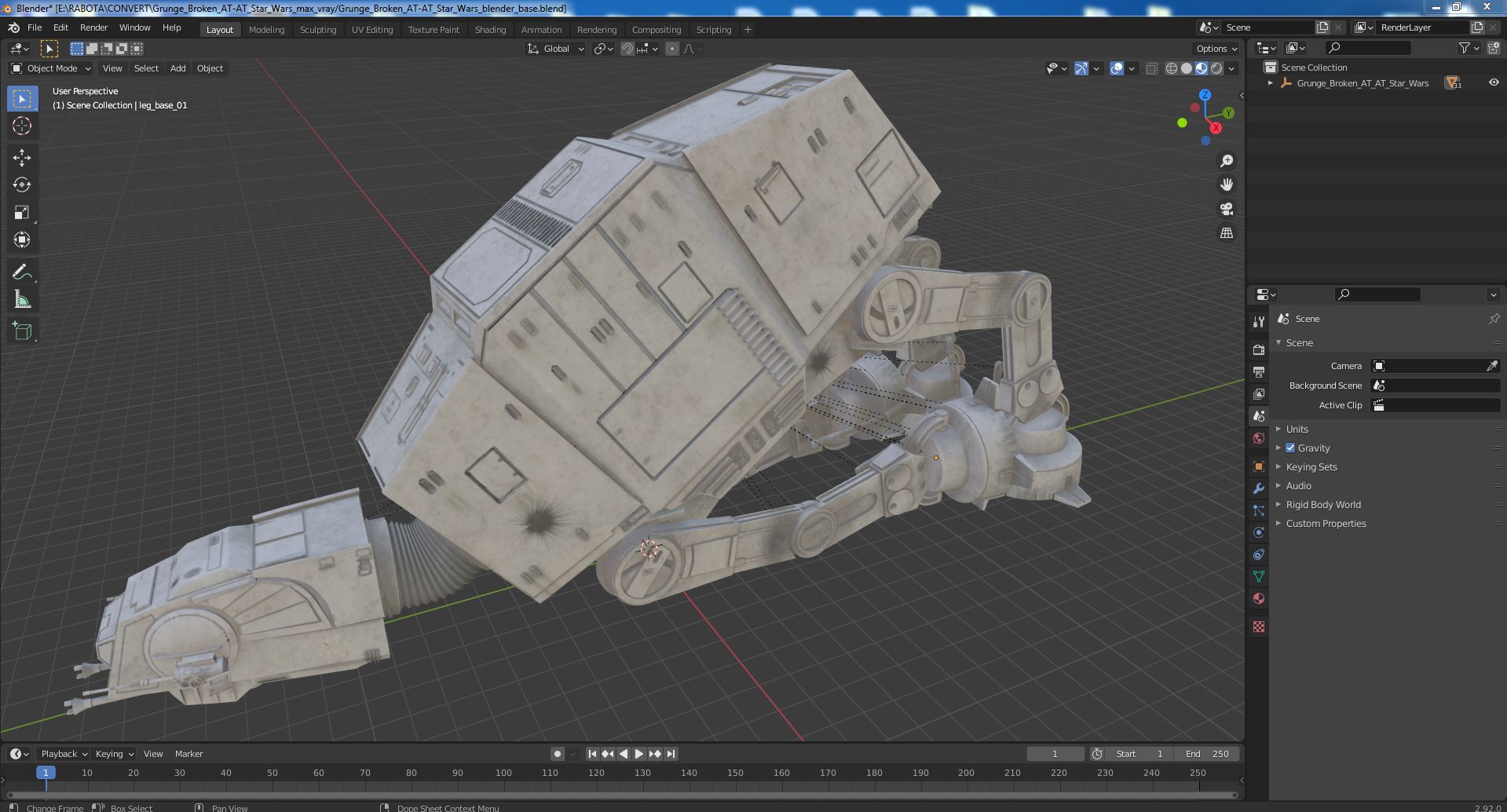The image size is (1507, 812).
Task: Toggle auto keying record button
Action: (x=558, y=754)
